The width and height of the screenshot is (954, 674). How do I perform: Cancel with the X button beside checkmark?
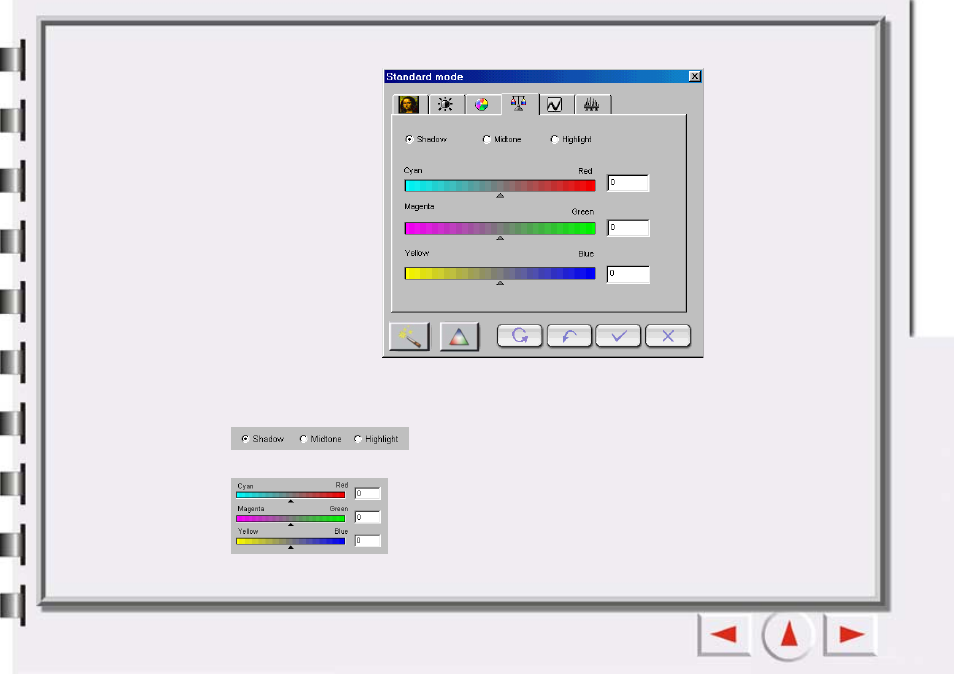pyautogui.click(x=668, y=336)
